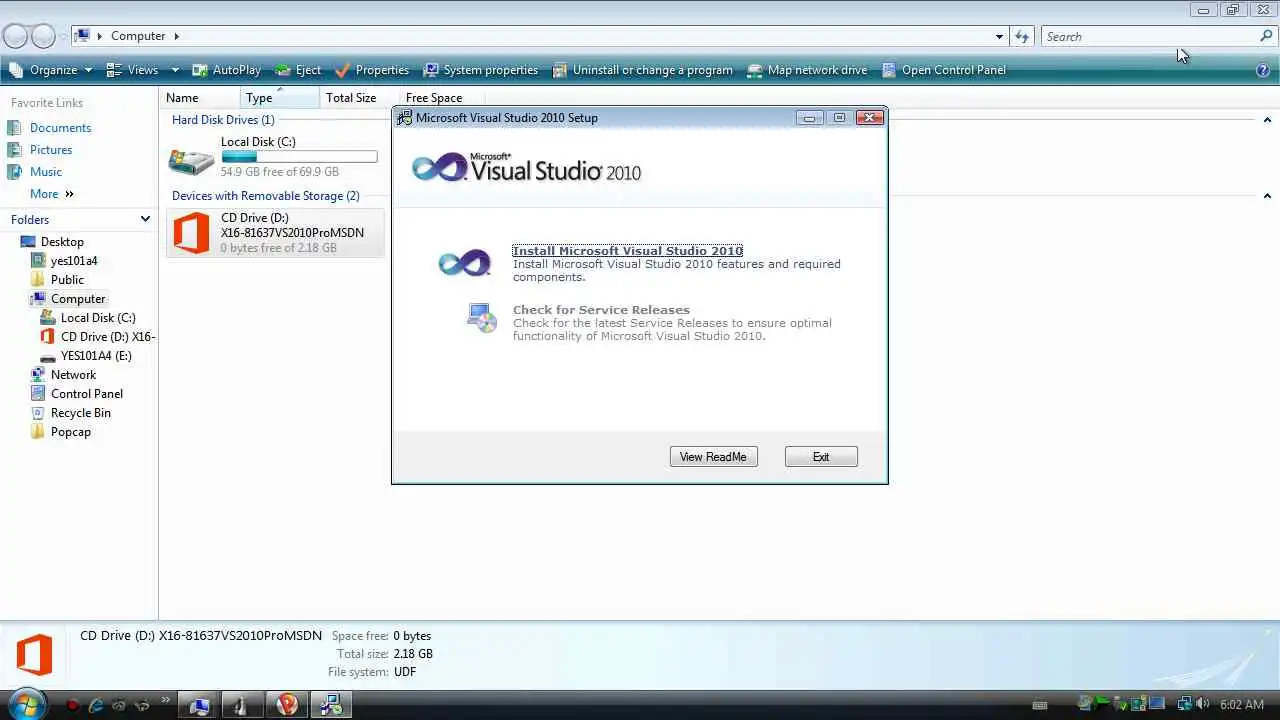Click the Office icon in details pane
This screenshot has height=720, width=1280.
click(x=34, y=656)
